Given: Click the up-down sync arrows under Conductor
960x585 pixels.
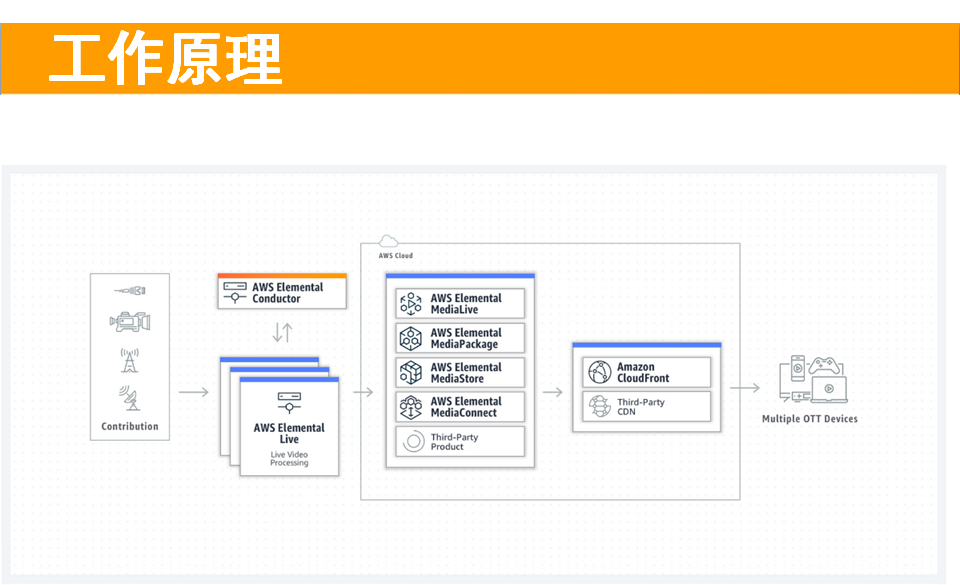Looking at the screenshot, I should pyautogui.click(x=282, y=332).
